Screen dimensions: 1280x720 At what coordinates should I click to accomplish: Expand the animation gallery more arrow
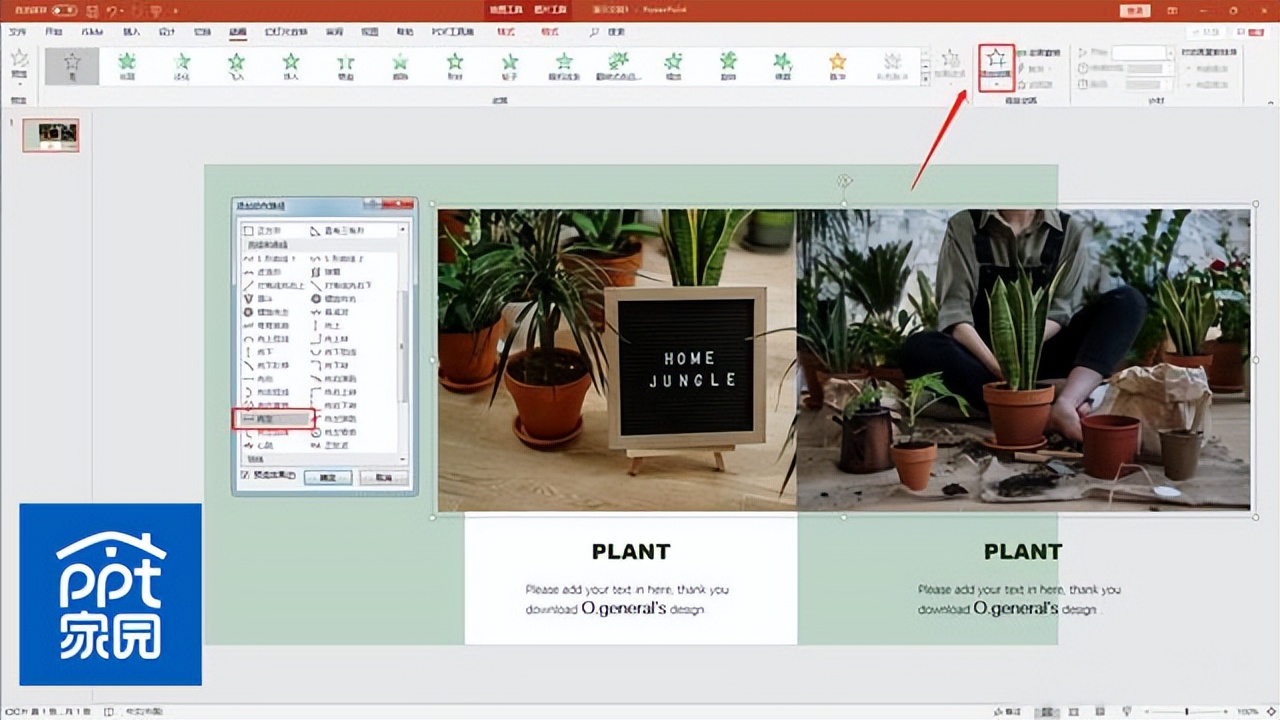tap(925, 79)
